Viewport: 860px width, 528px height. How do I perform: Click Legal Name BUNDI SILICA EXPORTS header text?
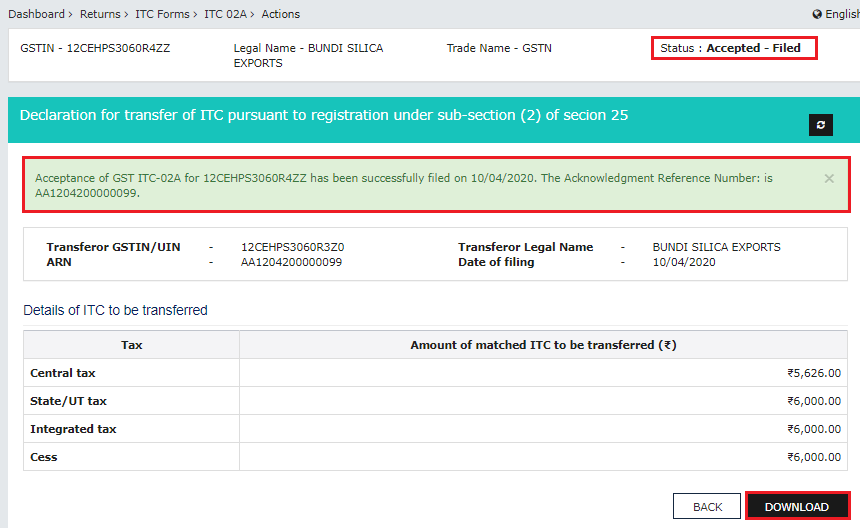(x=308, y=55)
